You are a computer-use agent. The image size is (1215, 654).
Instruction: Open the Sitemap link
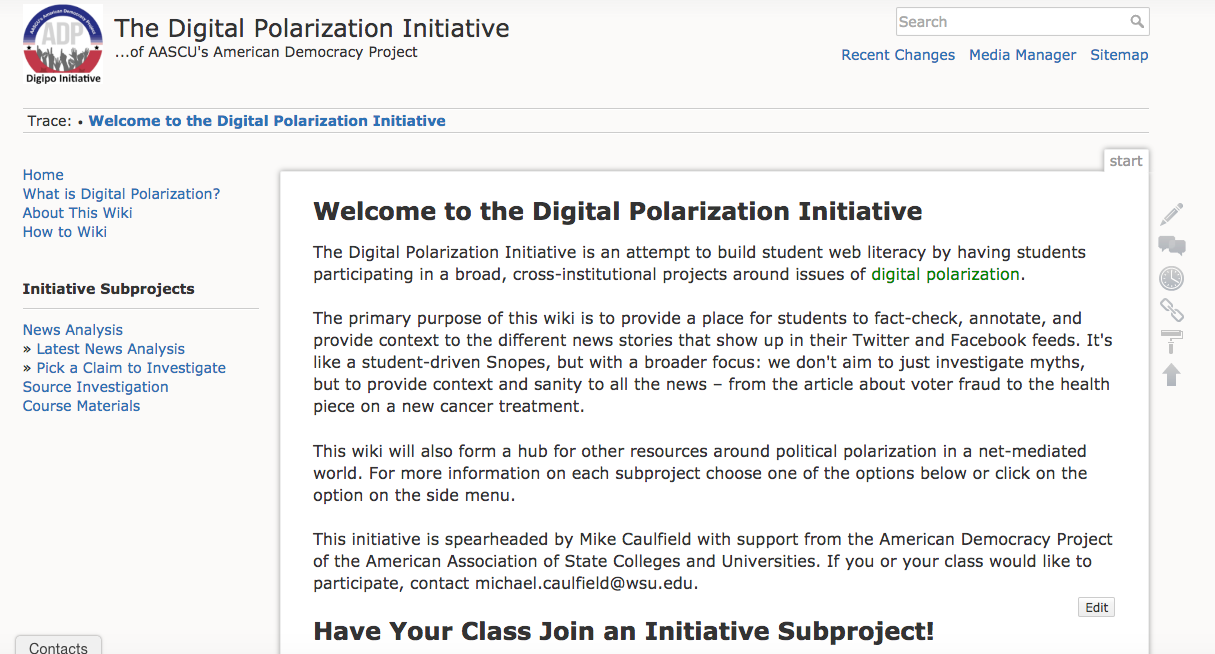pyautogui.click(x=1119, y=55)
